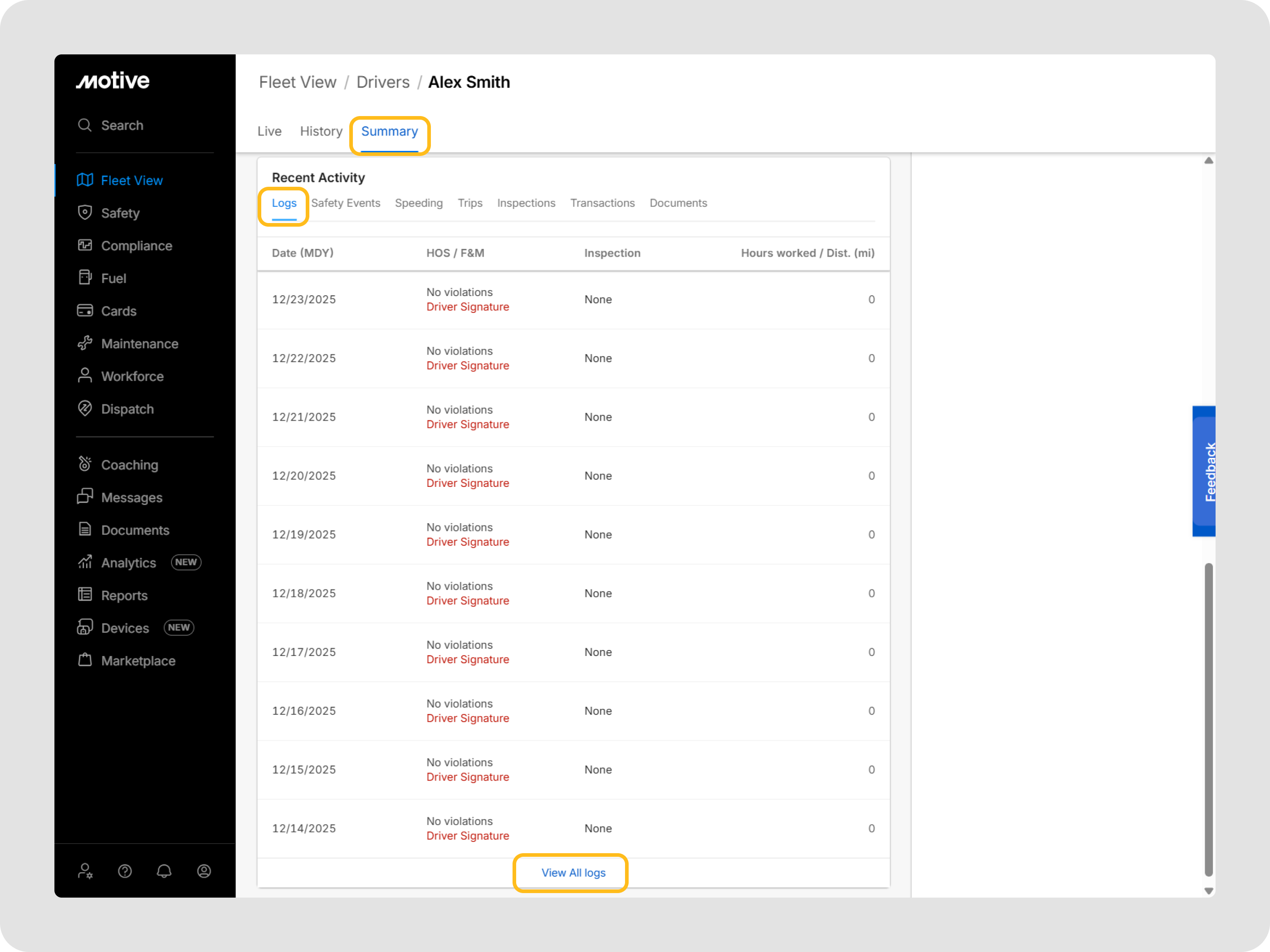Open notifications bell icon
Image resolution: width=1270 pixels, height=952 pixels.
(x=164, y=871)
